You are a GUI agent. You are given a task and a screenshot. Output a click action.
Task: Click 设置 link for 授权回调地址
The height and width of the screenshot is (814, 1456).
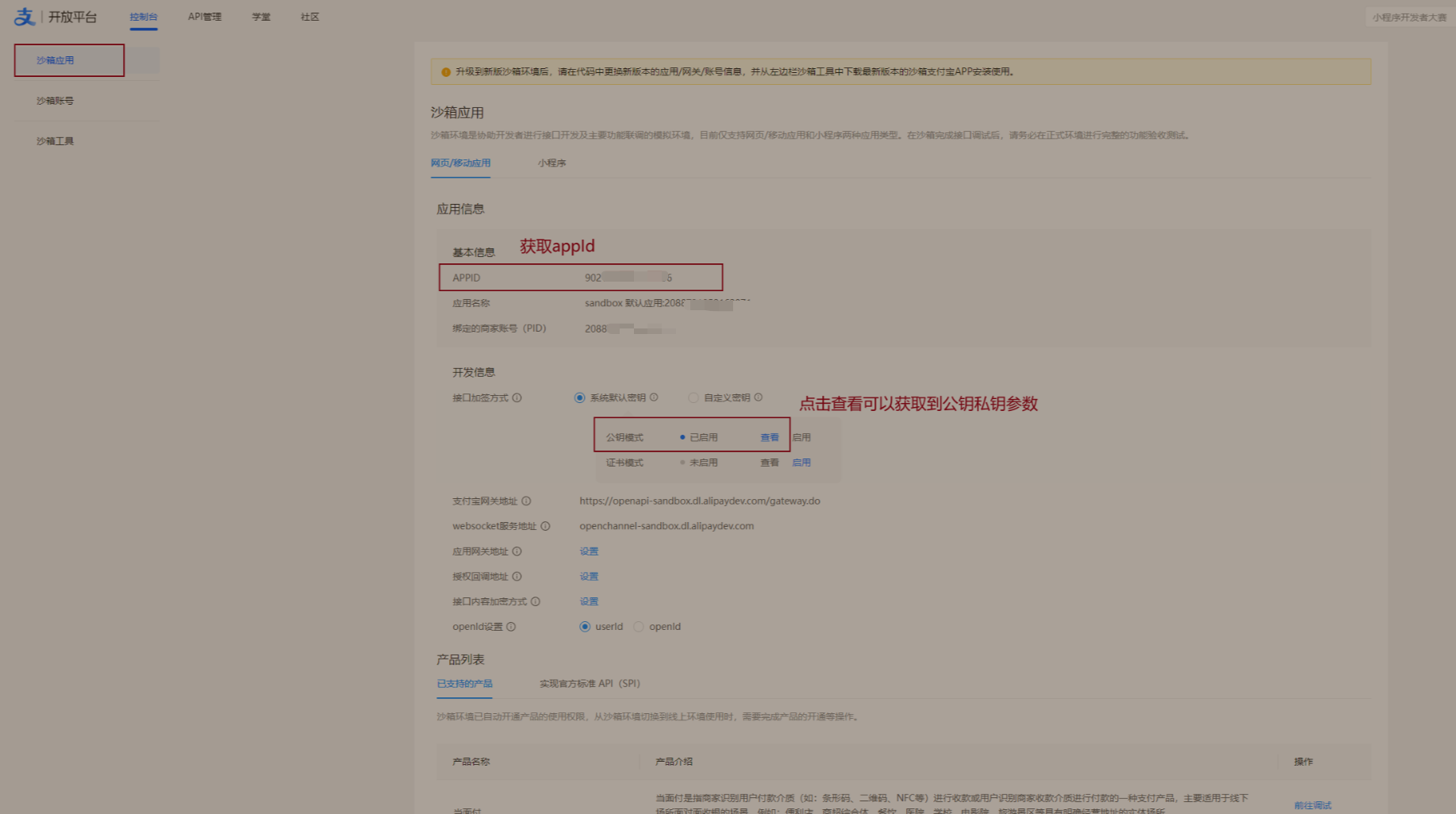(589, 577)
